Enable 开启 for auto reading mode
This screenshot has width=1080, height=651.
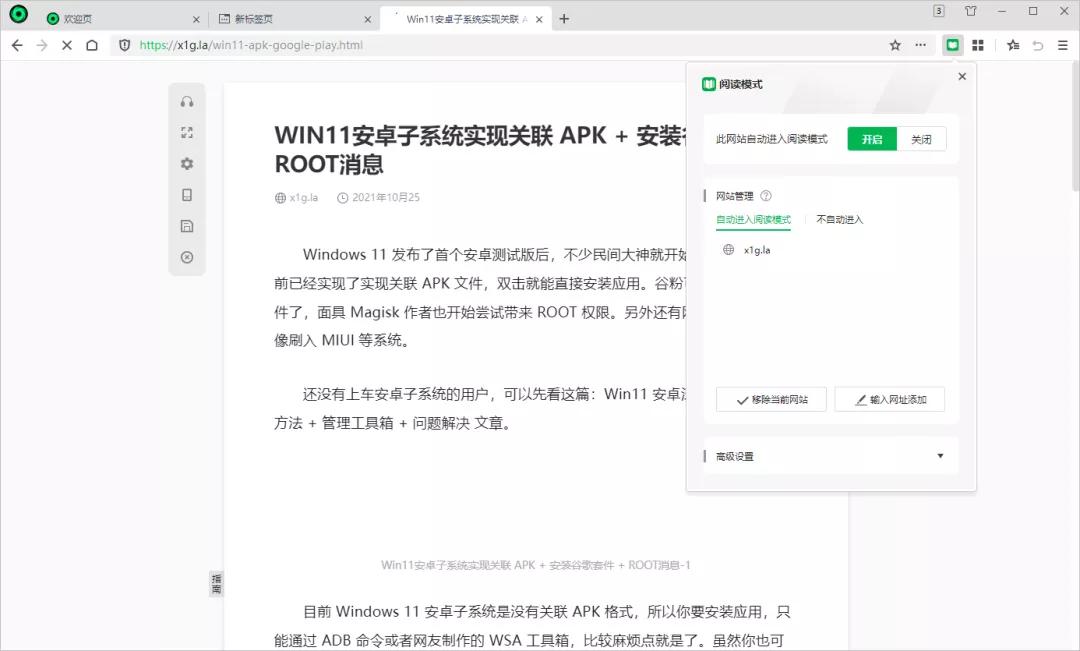click(871, 139)
